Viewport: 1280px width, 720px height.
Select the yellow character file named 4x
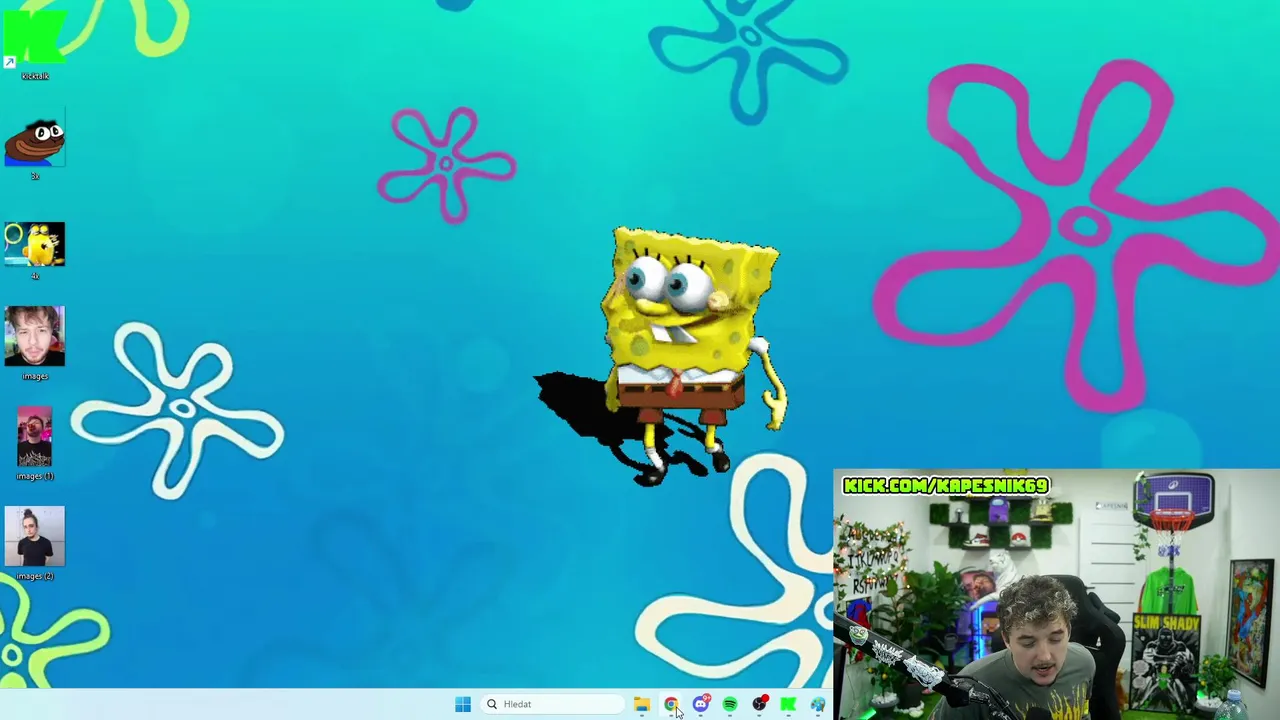(34, 251)
